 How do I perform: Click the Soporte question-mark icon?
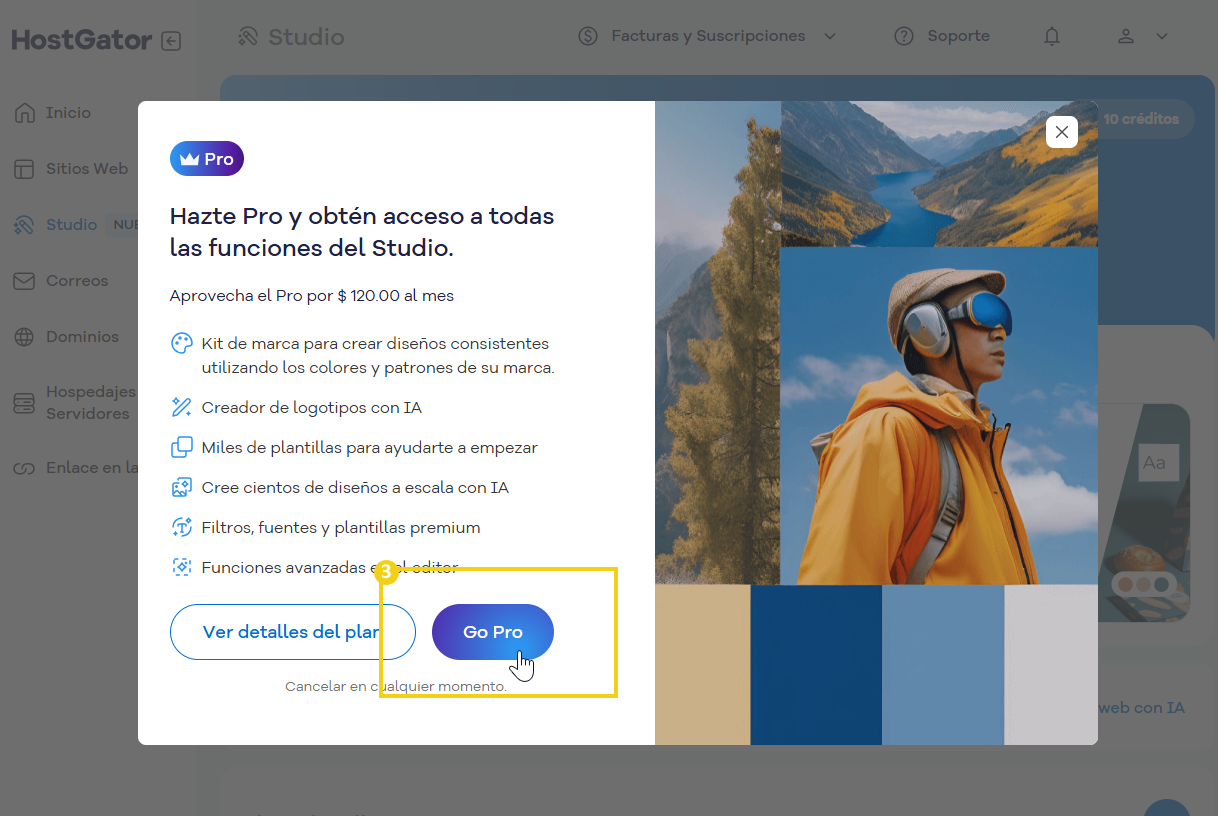(904, 36)
